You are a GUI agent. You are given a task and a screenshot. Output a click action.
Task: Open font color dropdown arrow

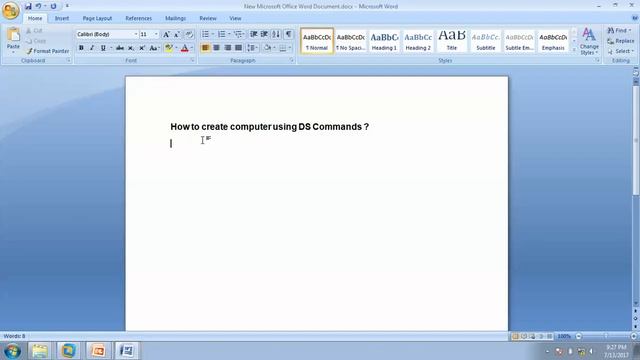coord(191,48)
